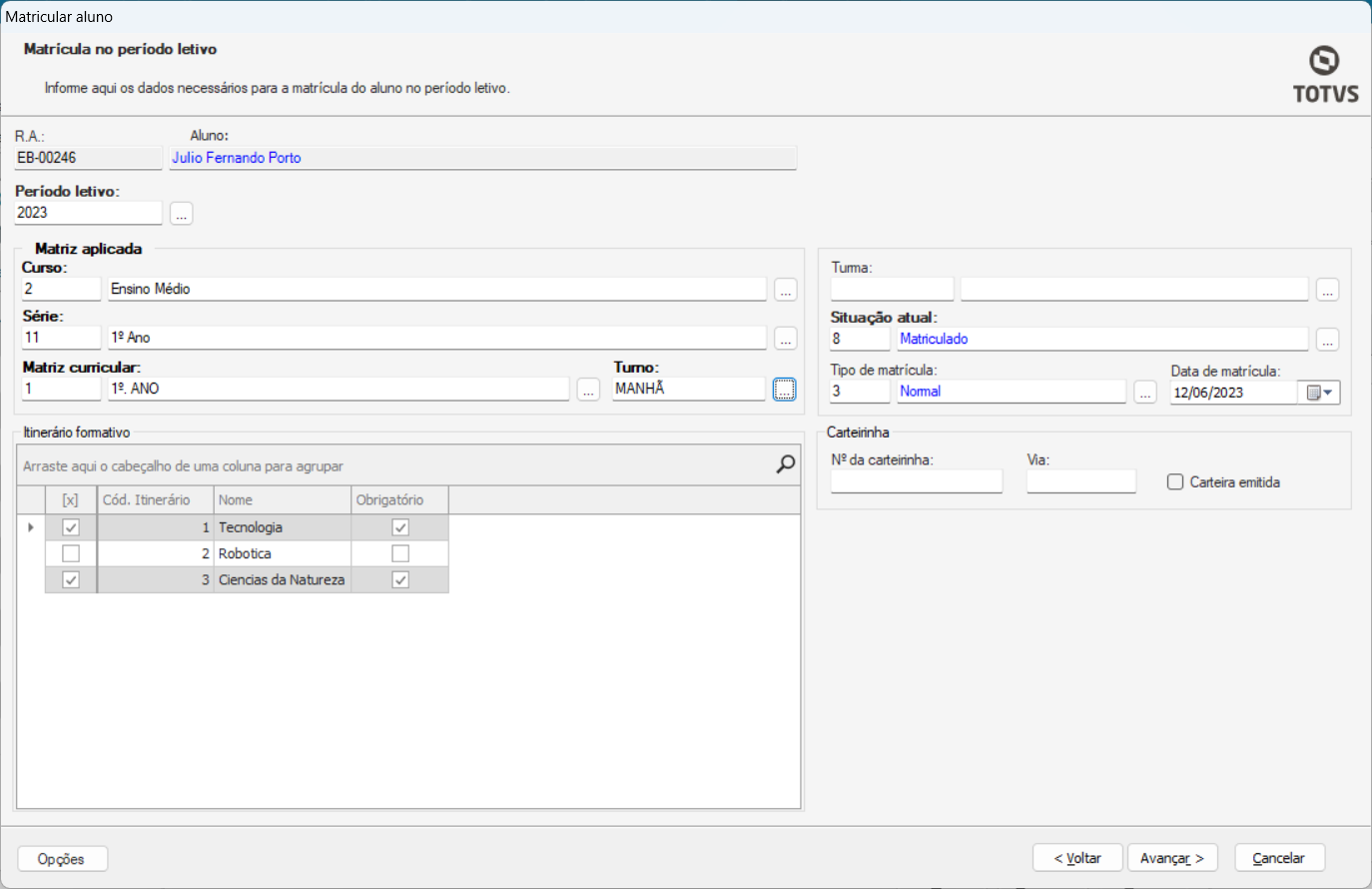Check the Carteira emitida checkbox
Screen dimensions: 1372x889
coord(1175,481)
